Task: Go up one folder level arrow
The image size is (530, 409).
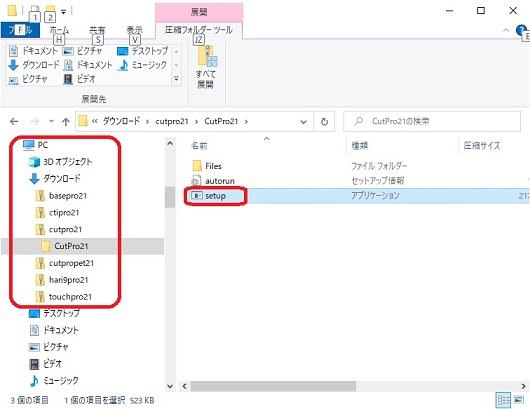Action: tap(66, 122)
